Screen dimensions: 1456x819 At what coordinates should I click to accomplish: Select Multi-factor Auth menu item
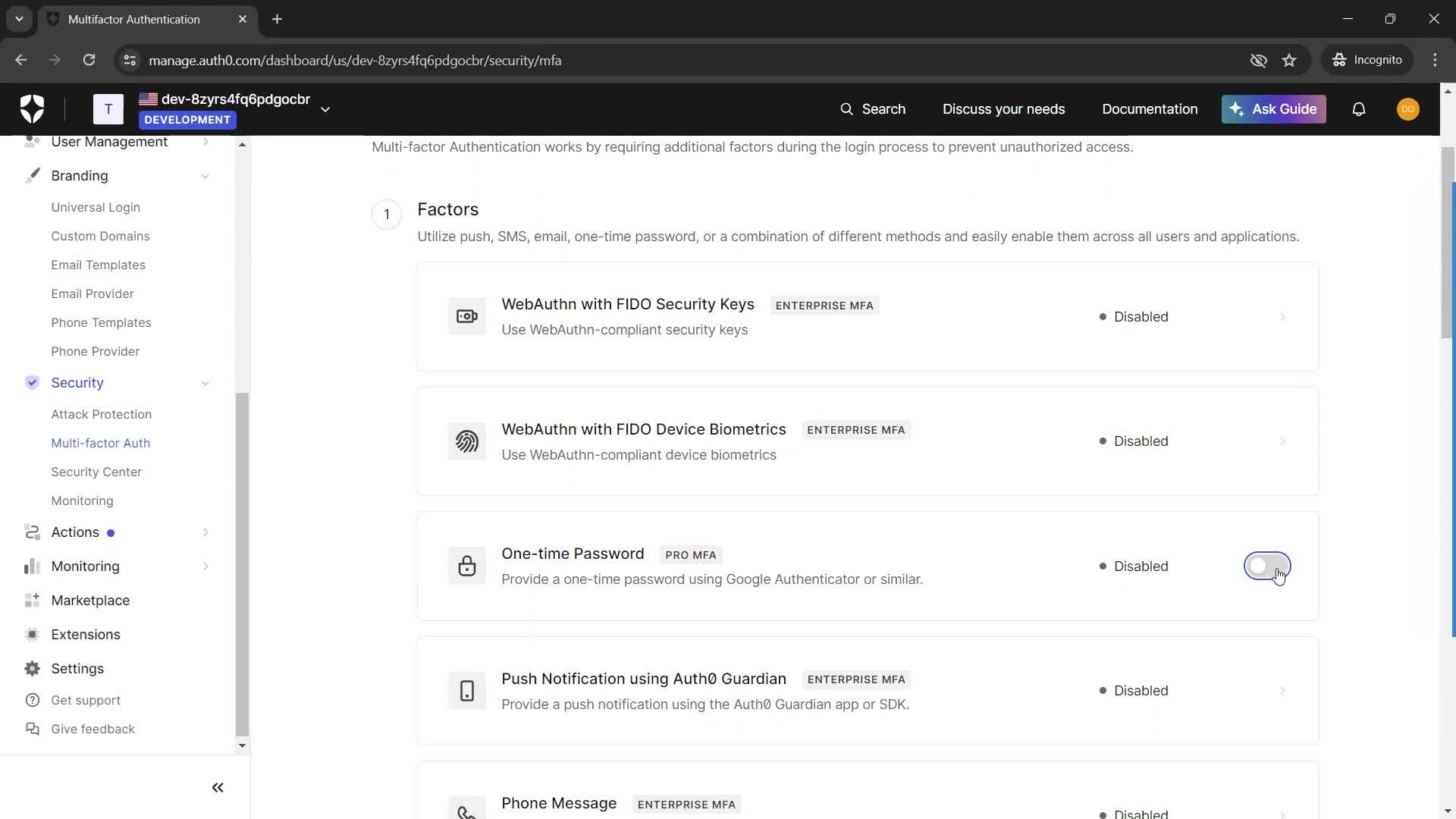100,444
